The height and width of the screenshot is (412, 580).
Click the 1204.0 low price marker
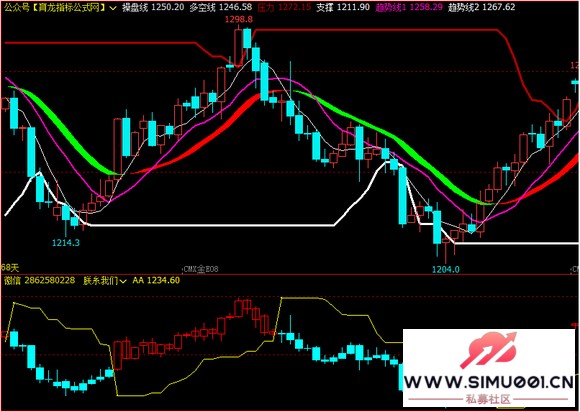(446, 269)
